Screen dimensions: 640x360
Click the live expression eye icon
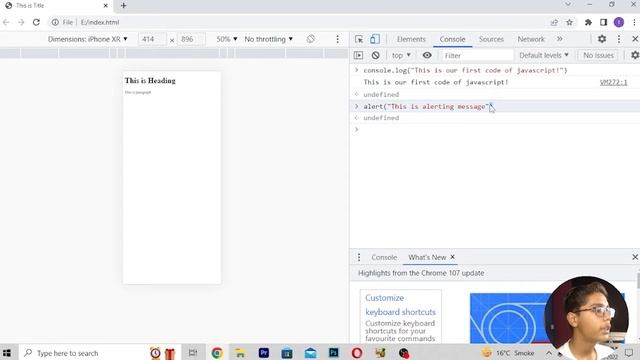(x=427, y=55)
